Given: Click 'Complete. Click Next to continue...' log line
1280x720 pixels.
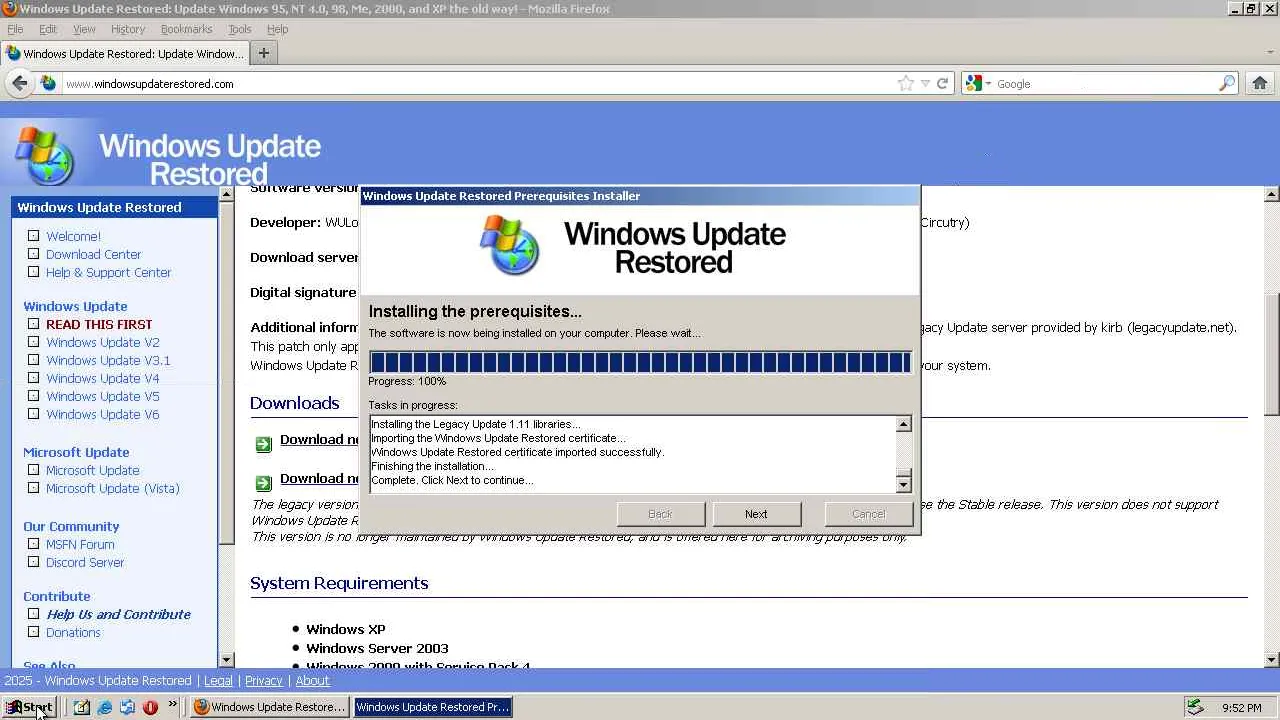Looking at the screenshot, I should coord(452,480).
